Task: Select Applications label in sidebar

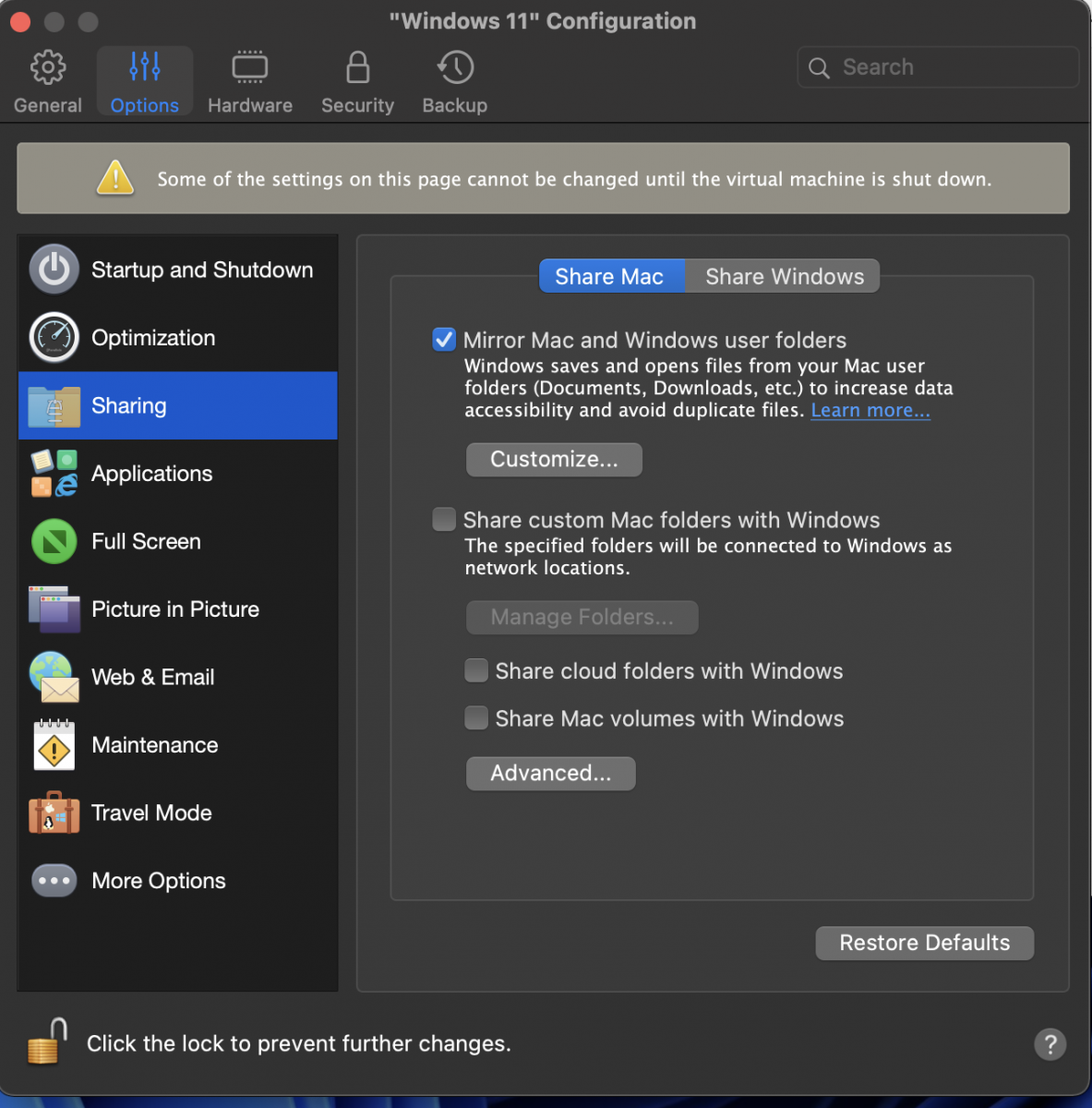Action: 152,474
